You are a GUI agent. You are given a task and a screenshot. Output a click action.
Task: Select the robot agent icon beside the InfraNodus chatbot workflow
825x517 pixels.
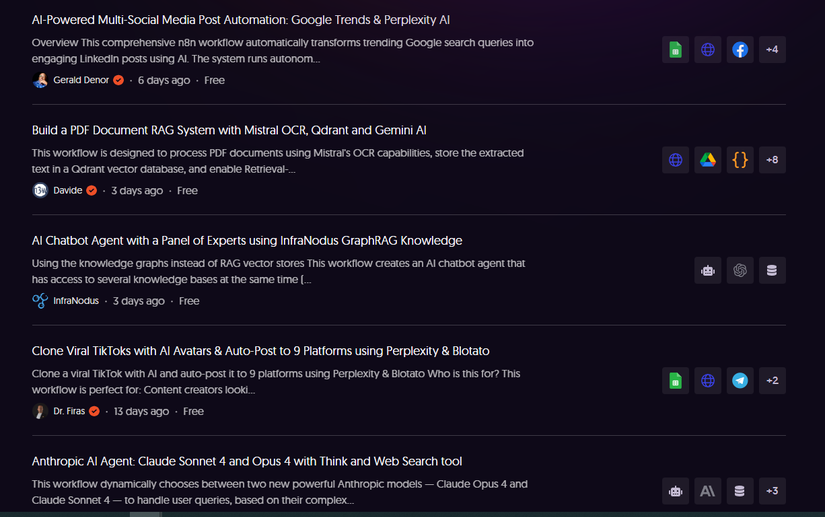point(708,270)
